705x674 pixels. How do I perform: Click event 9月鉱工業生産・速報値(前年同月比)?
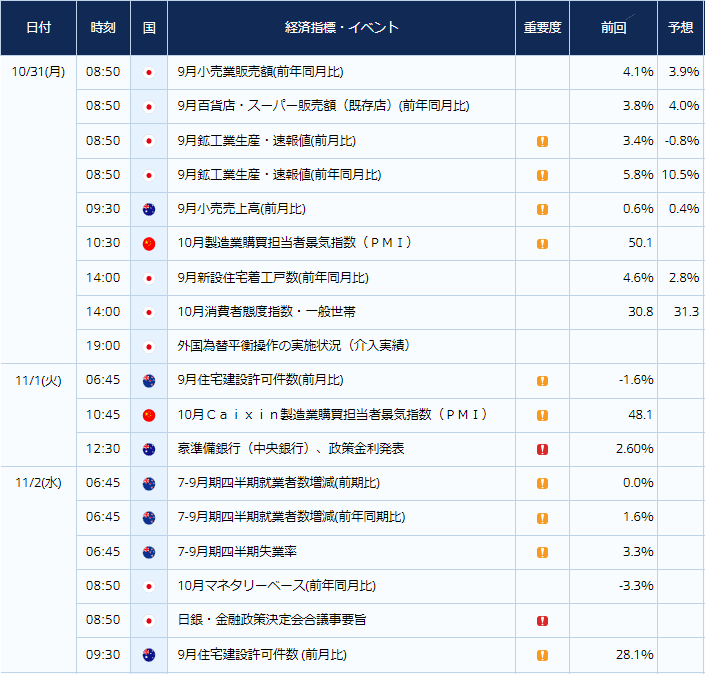pos(279,175)
